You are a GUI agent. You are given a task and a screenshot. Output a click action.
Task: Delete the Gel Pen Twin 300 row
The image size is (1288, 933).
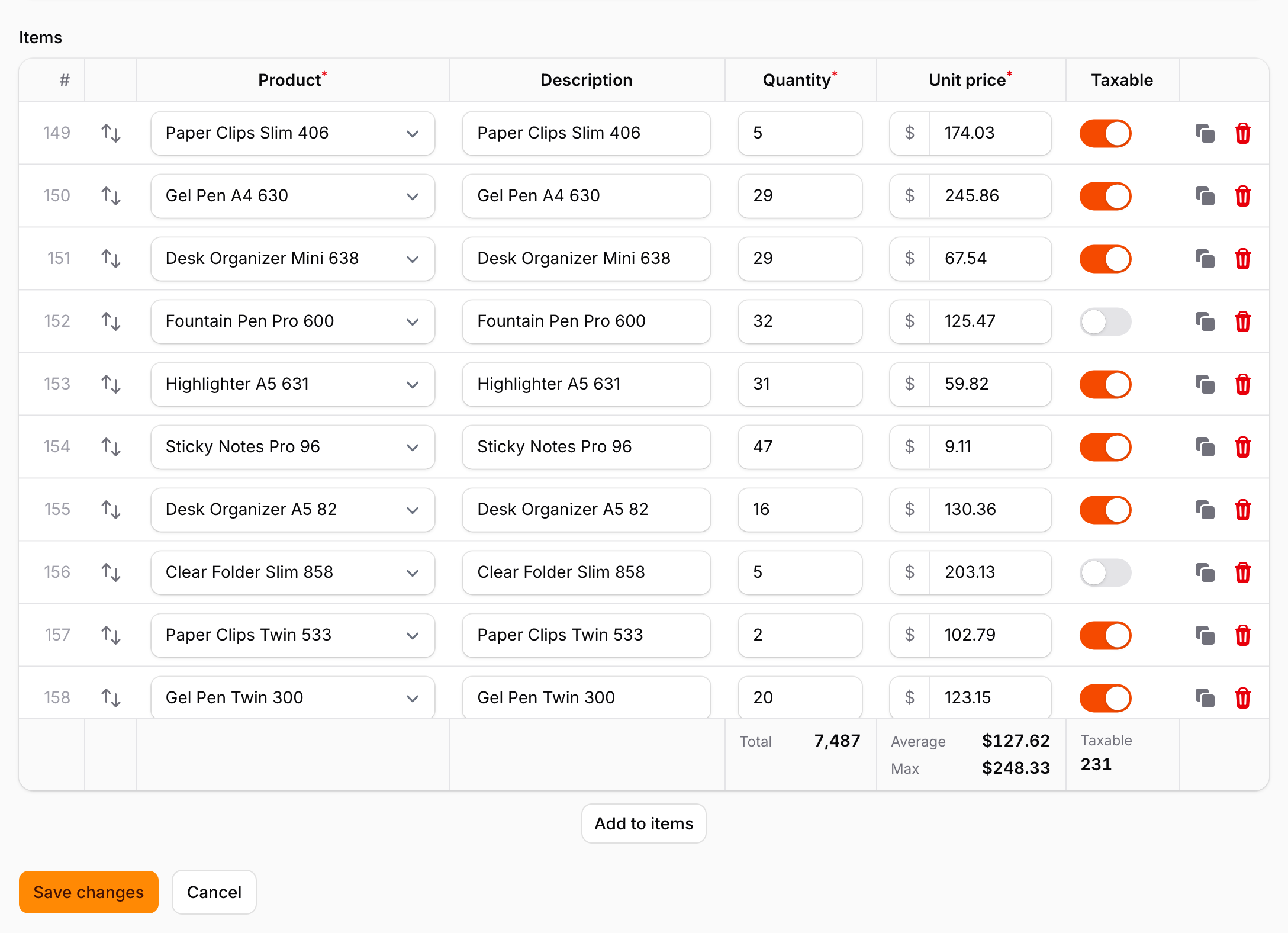1242,698
